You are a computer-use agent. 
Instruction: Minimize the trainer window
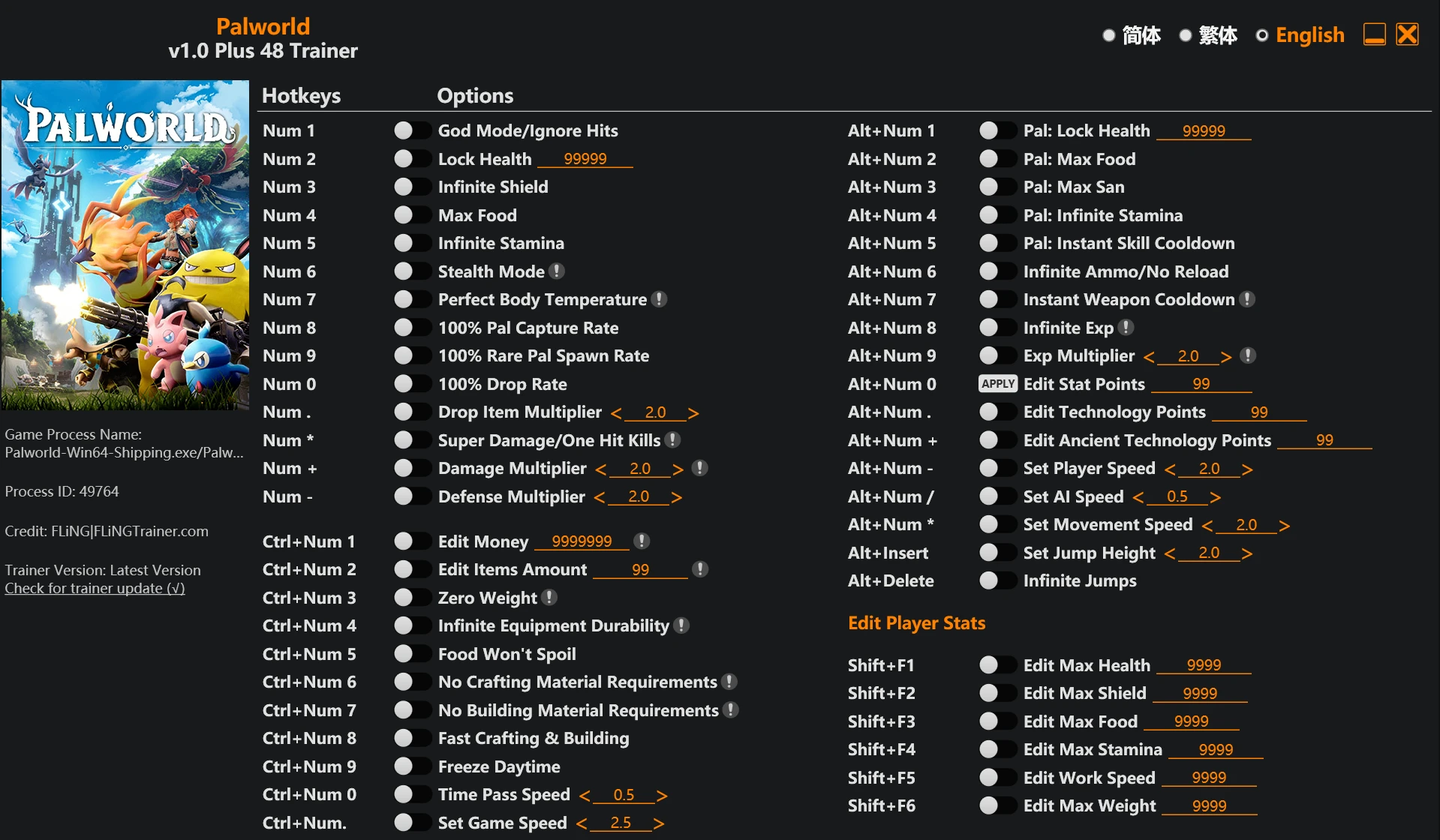[x=1374, y=34]
